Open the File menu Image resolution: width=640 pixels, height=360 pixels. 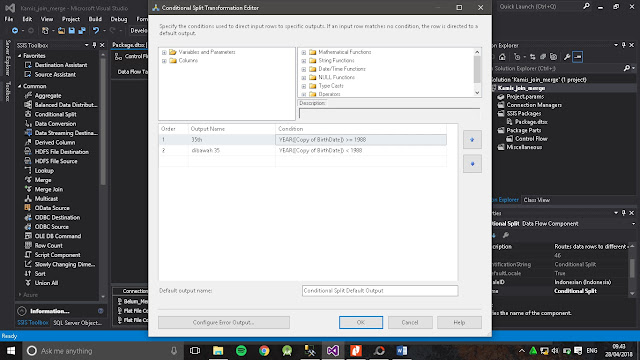9,19
